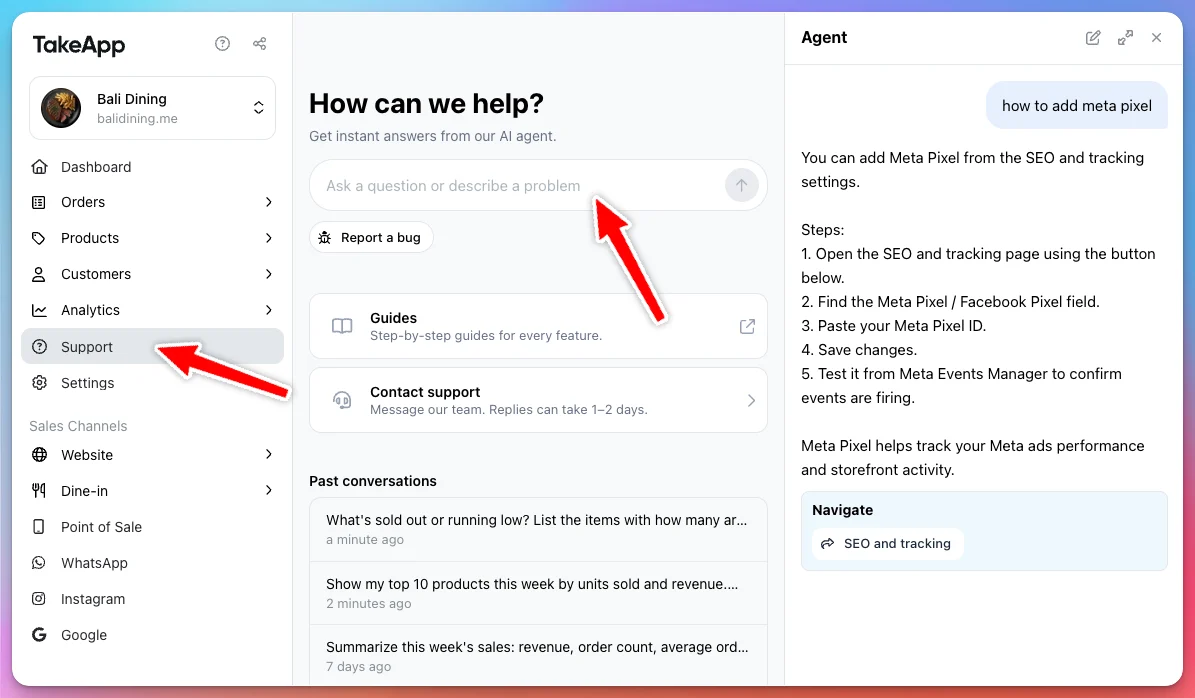The width and height of the screenshot is (1195, 698).
Task: Click the headset icon on Contact support
Action: [342, 400]
